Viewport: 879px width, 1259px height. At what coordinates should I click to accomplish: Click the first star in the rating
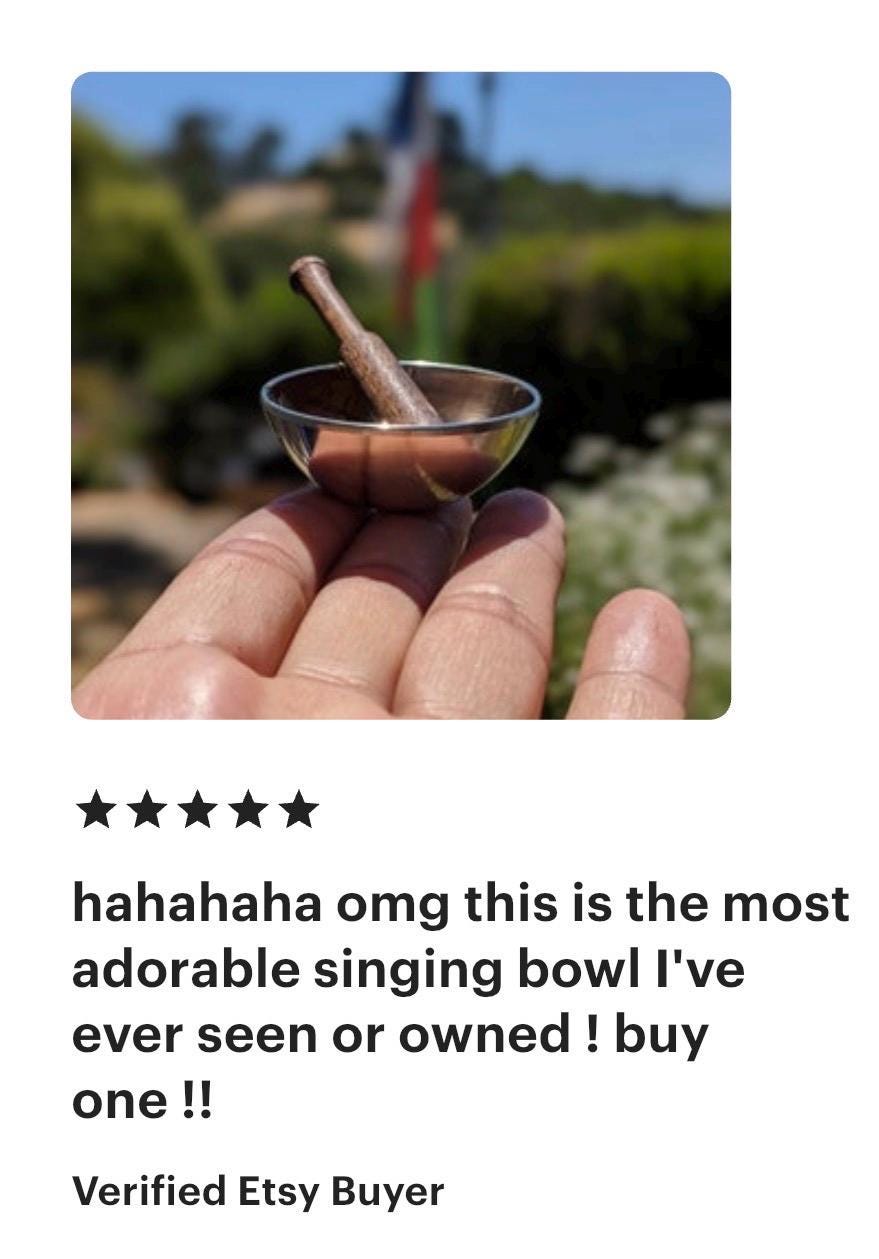96,810
